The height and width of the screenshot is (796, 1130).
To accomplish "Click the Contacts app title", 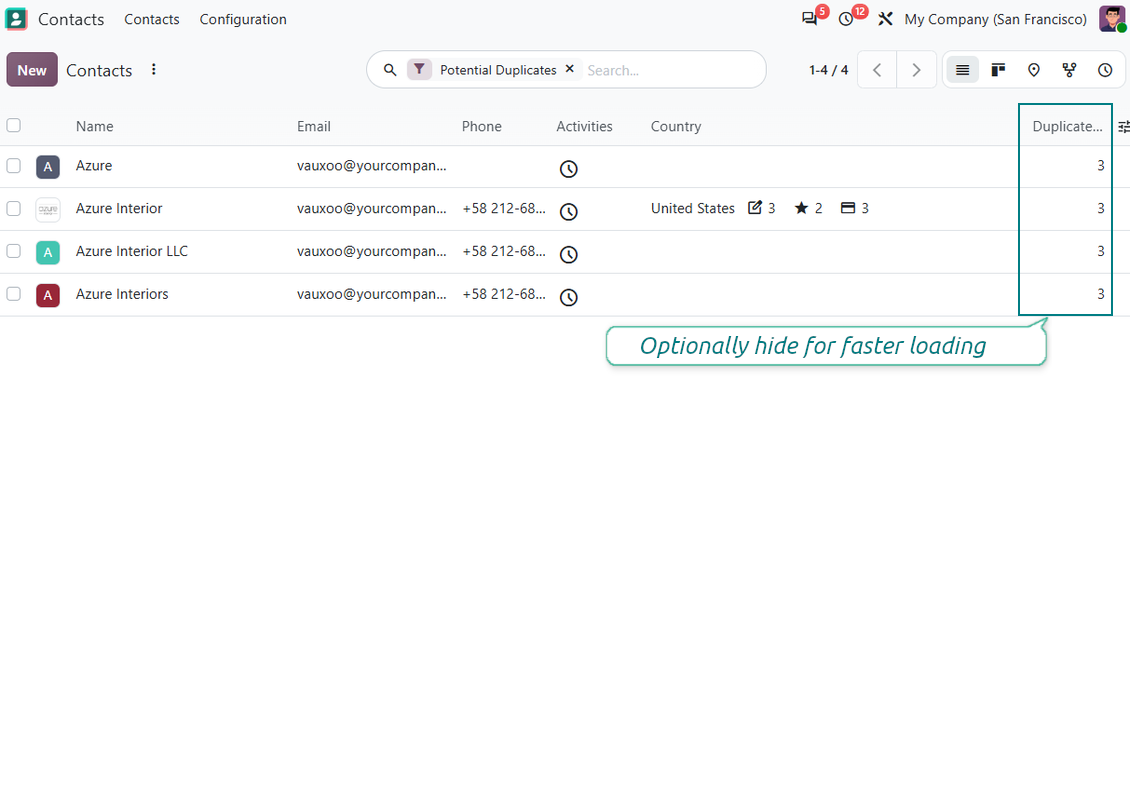I will click(71, 19).
